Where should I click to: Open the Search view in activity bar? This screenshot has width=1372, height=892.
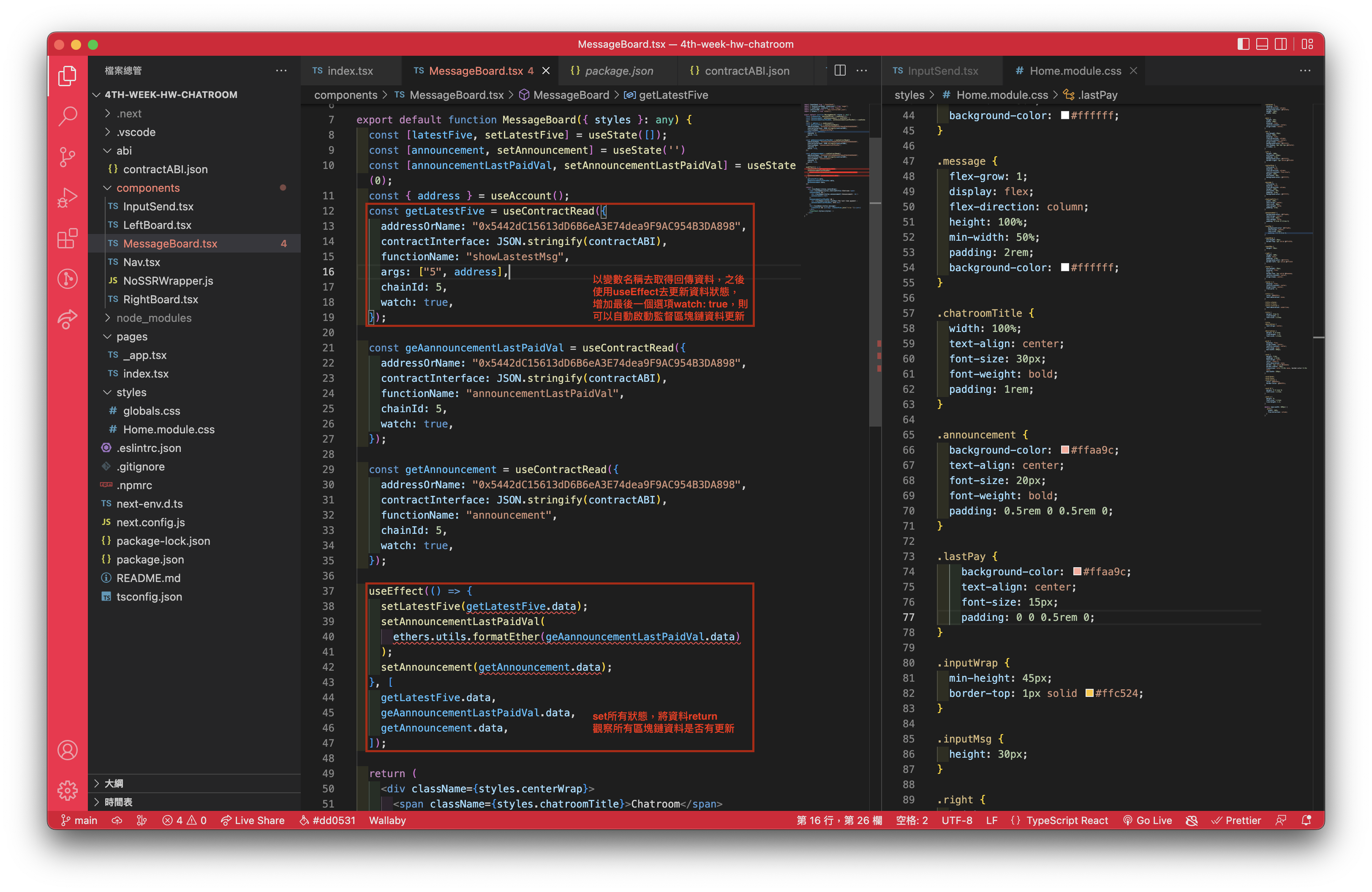coord(68,116)
